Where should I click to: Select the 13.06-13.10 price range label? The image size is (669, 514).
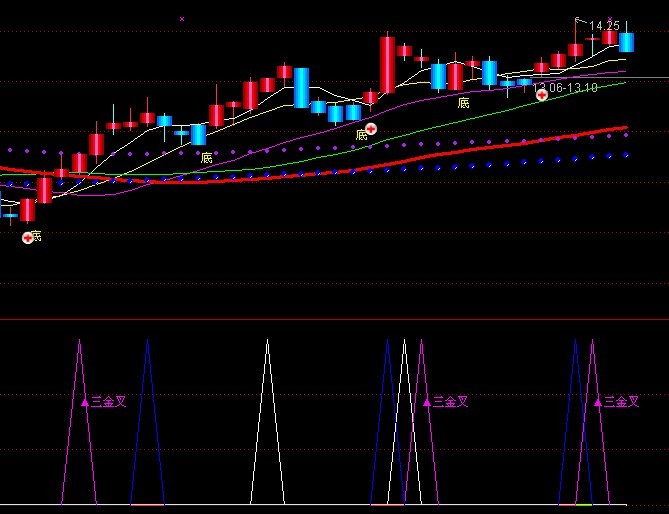tap(565, 88)
